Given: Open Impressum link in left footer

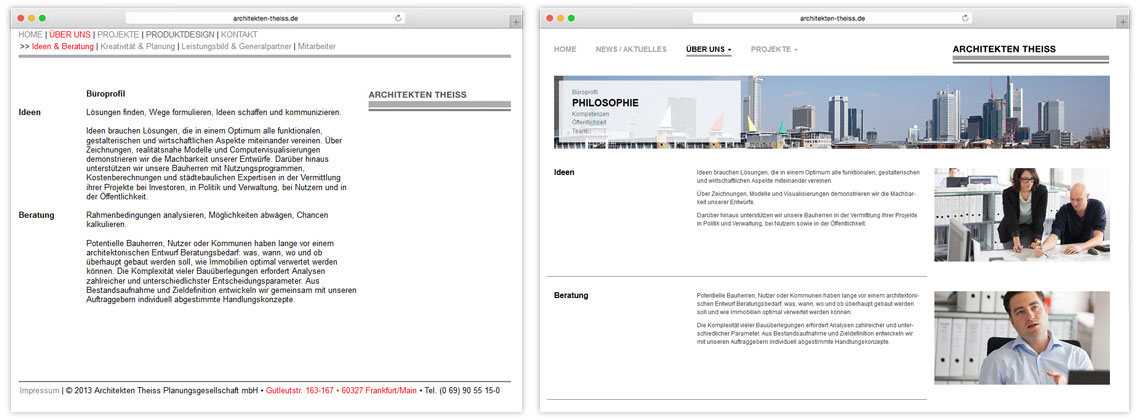Looking at the screenshot, I should [39, 390].
